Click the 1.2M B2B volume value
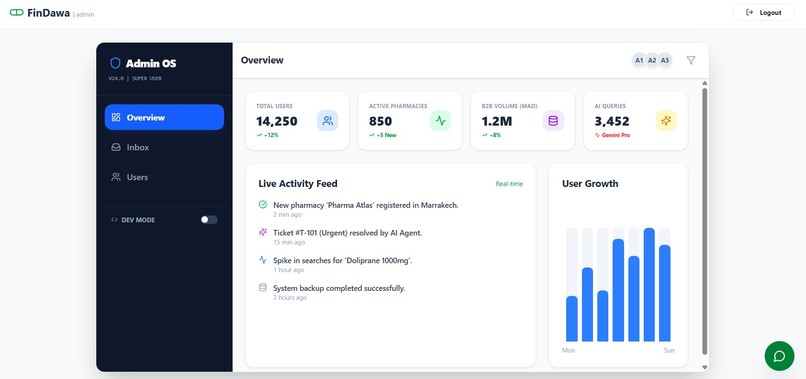 click(x=497, y=121)
